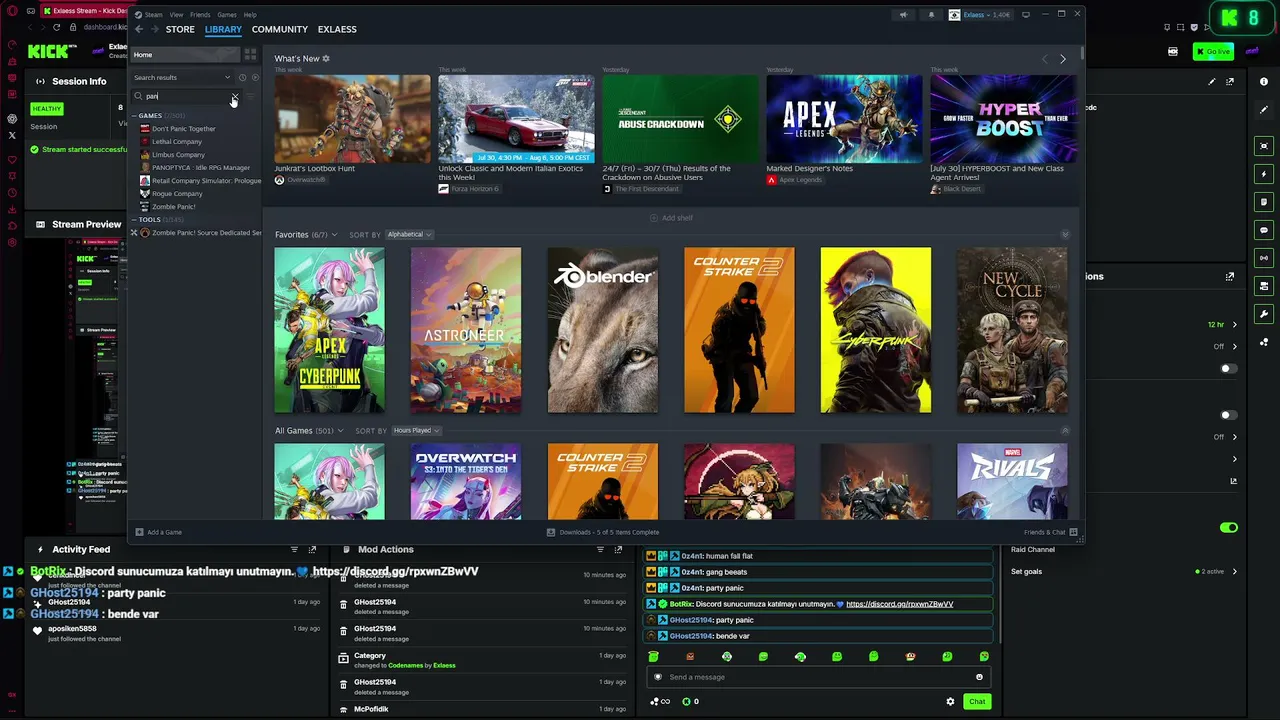This screenshot has height=720, width=1280.
Task: Click the Send a message input
Action: [818, 677]
